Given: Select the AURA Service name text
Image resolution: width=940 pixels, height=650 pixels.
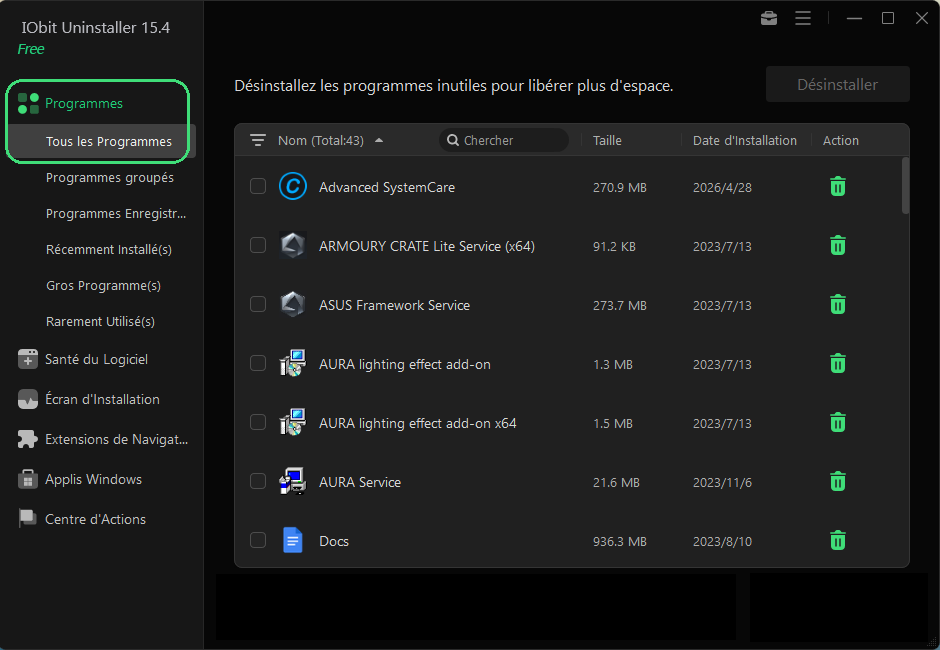Looking at the screenshot, I should pyautogui.click(x=360, y=482).
